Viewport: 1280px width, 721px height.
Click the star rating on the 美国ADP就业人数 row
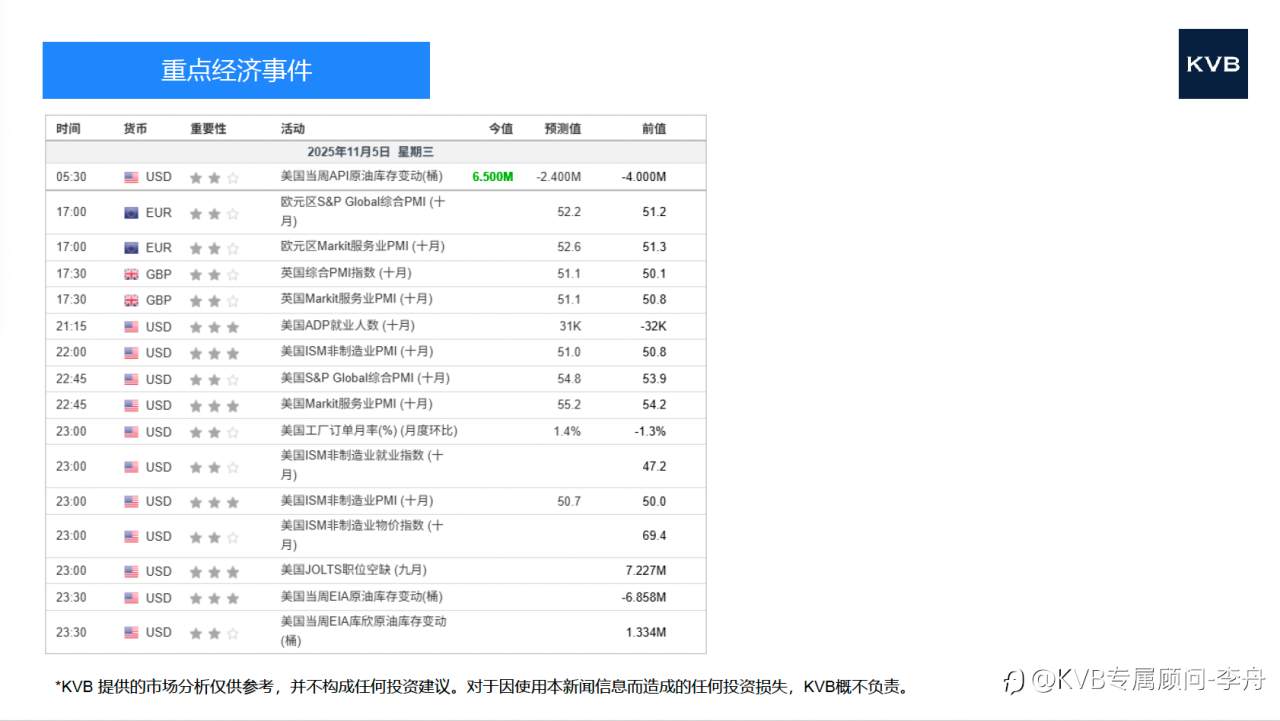(x=214, y=325)
